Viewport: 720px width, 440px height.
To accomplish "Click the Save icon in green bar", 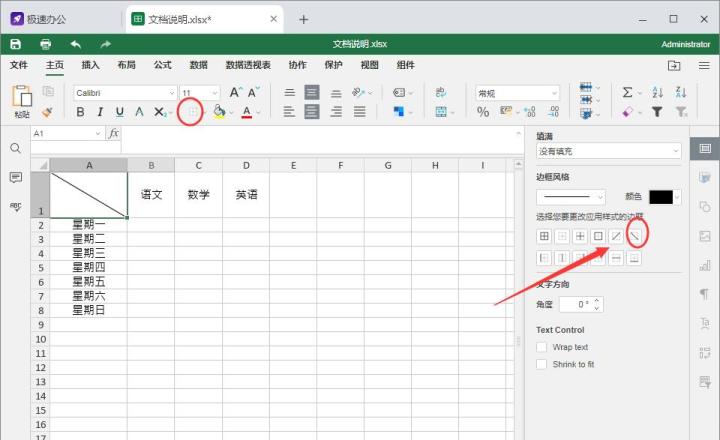I will click(16, 44).
